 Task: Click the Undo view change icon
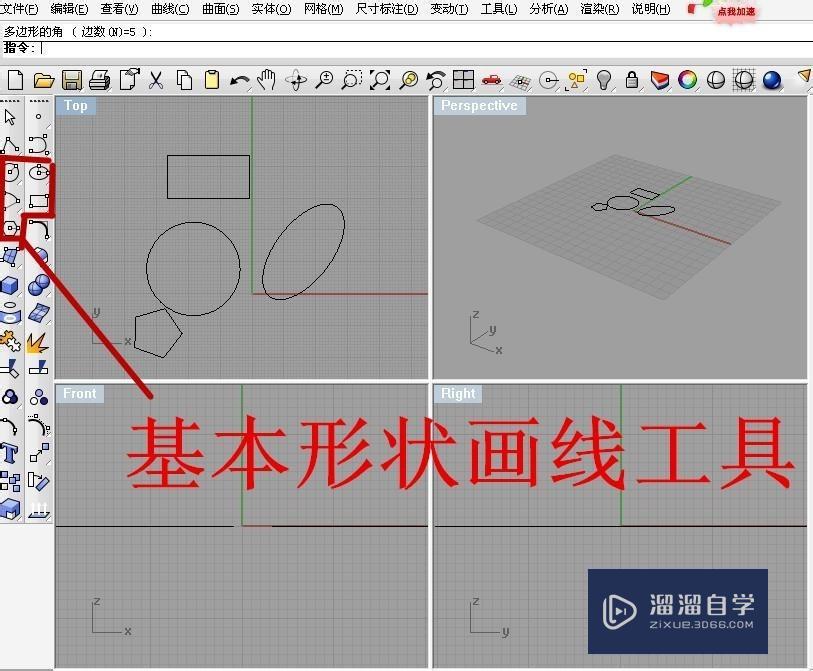[x=436, y=80]
